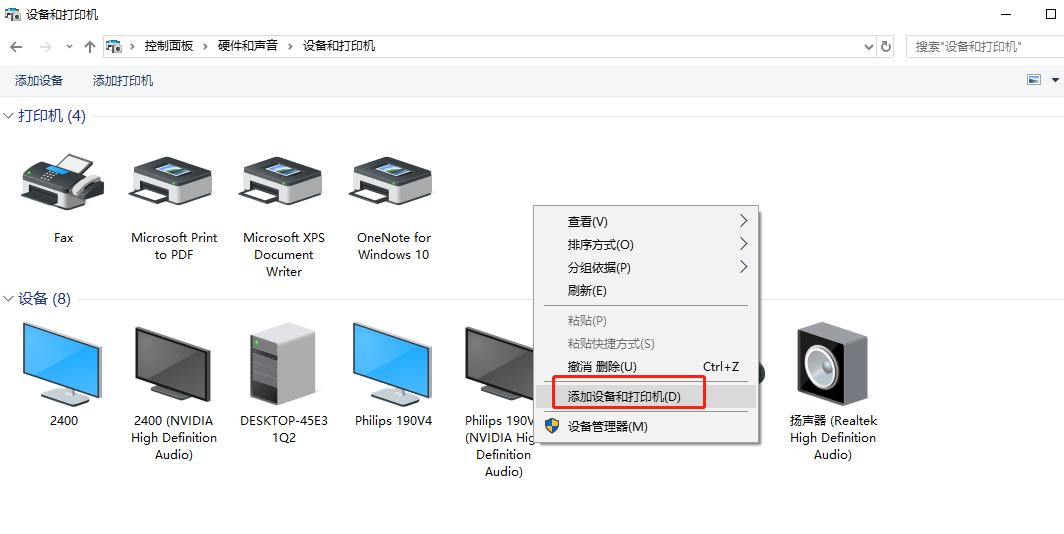The height and width of the screenshot is (534, 1064).
Task: Choose 撤消 删除(U) in context menu
Action: tap(647, 366)
